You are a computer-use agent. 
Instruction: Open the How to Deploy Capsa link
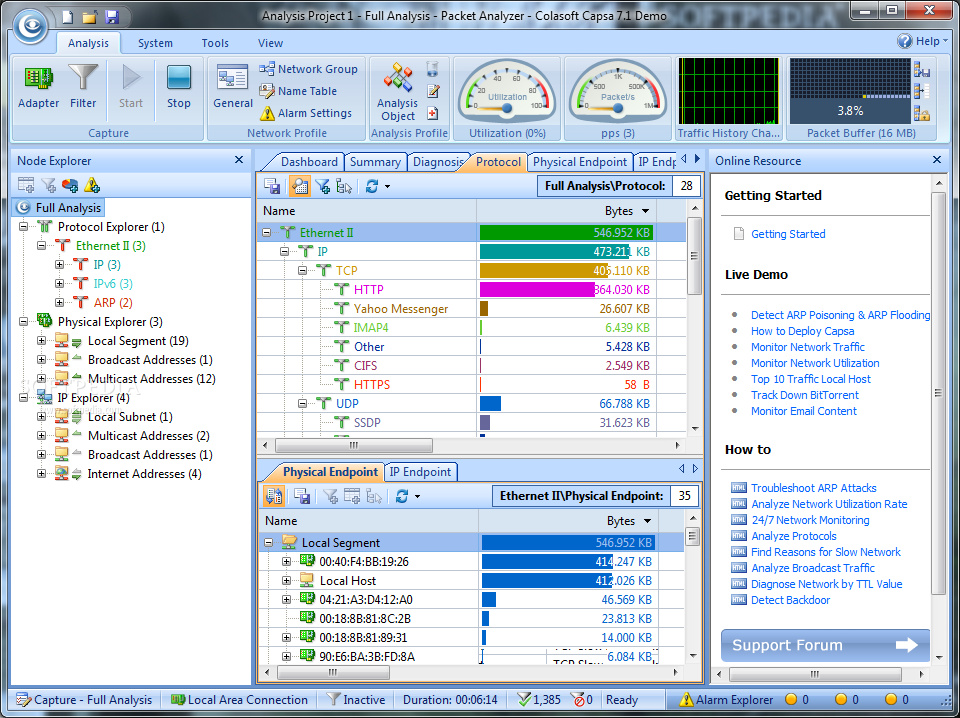point(802,331)
